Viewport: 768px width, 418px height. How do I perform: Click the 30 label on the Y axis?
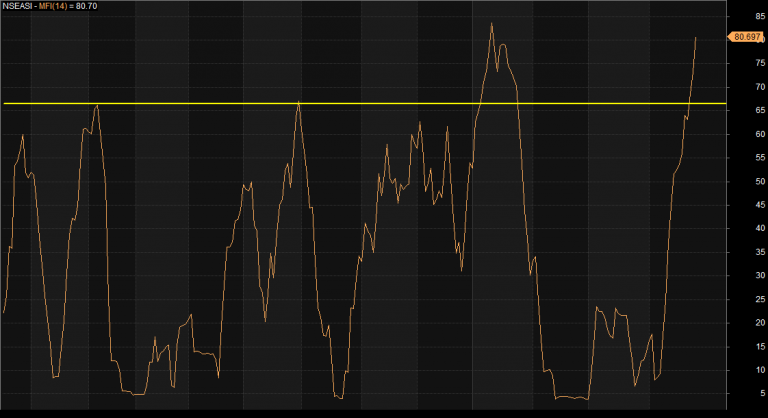click(760, 275)
